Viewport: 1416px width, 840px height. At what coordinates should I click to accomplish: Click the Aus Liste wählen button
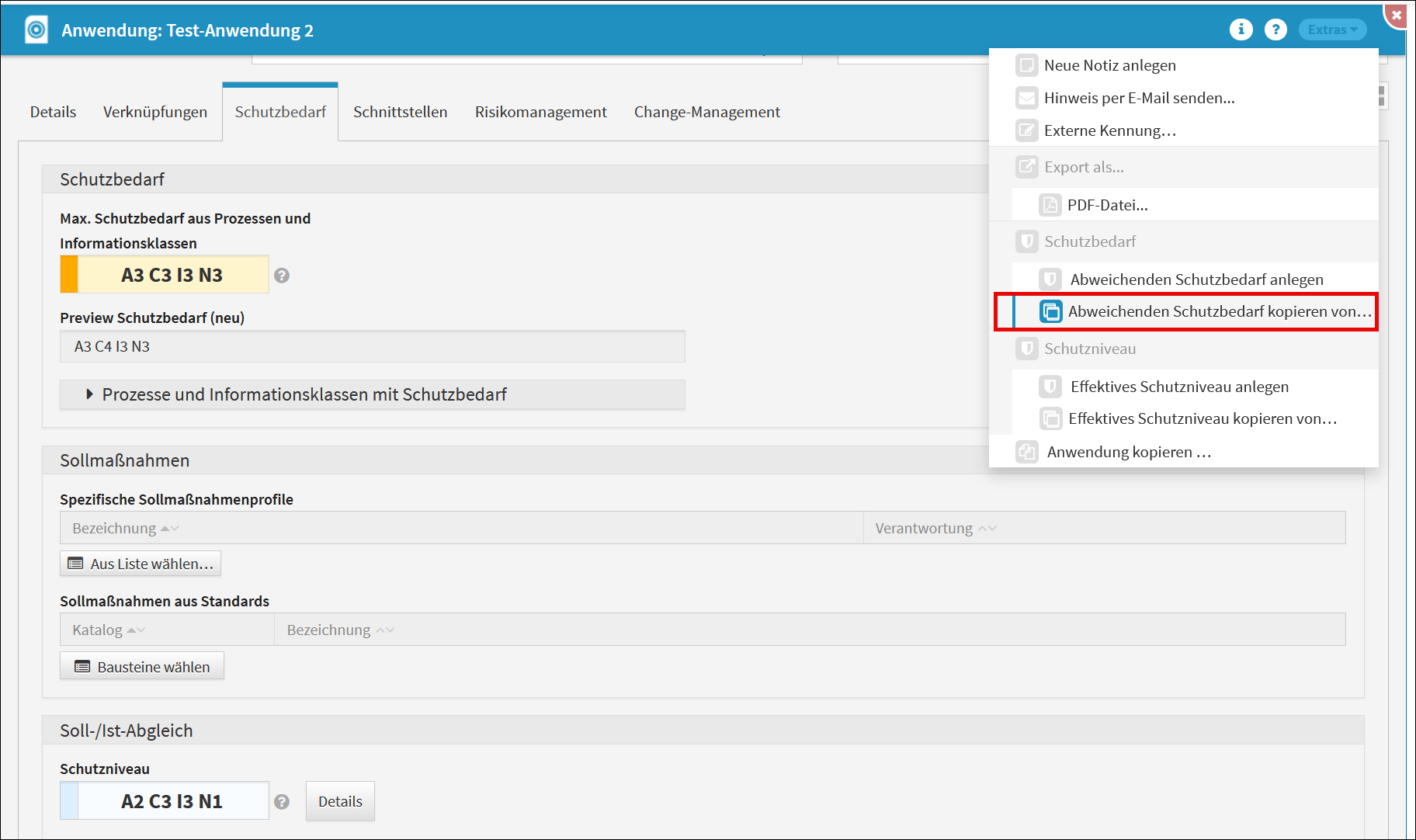pyautogui.click(x=141, y=564)
